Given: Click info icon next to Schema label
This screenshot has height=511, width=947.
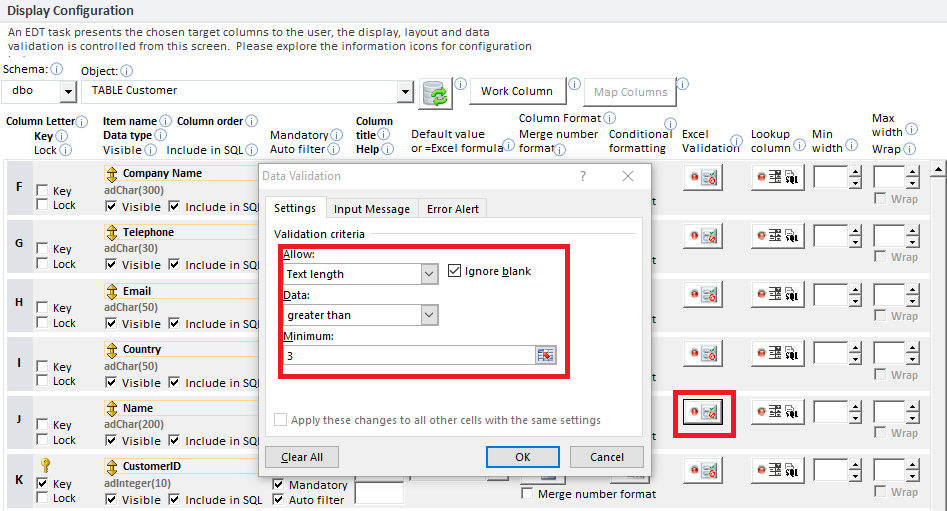Looking at the screenshot, I should tap(56, 69).
